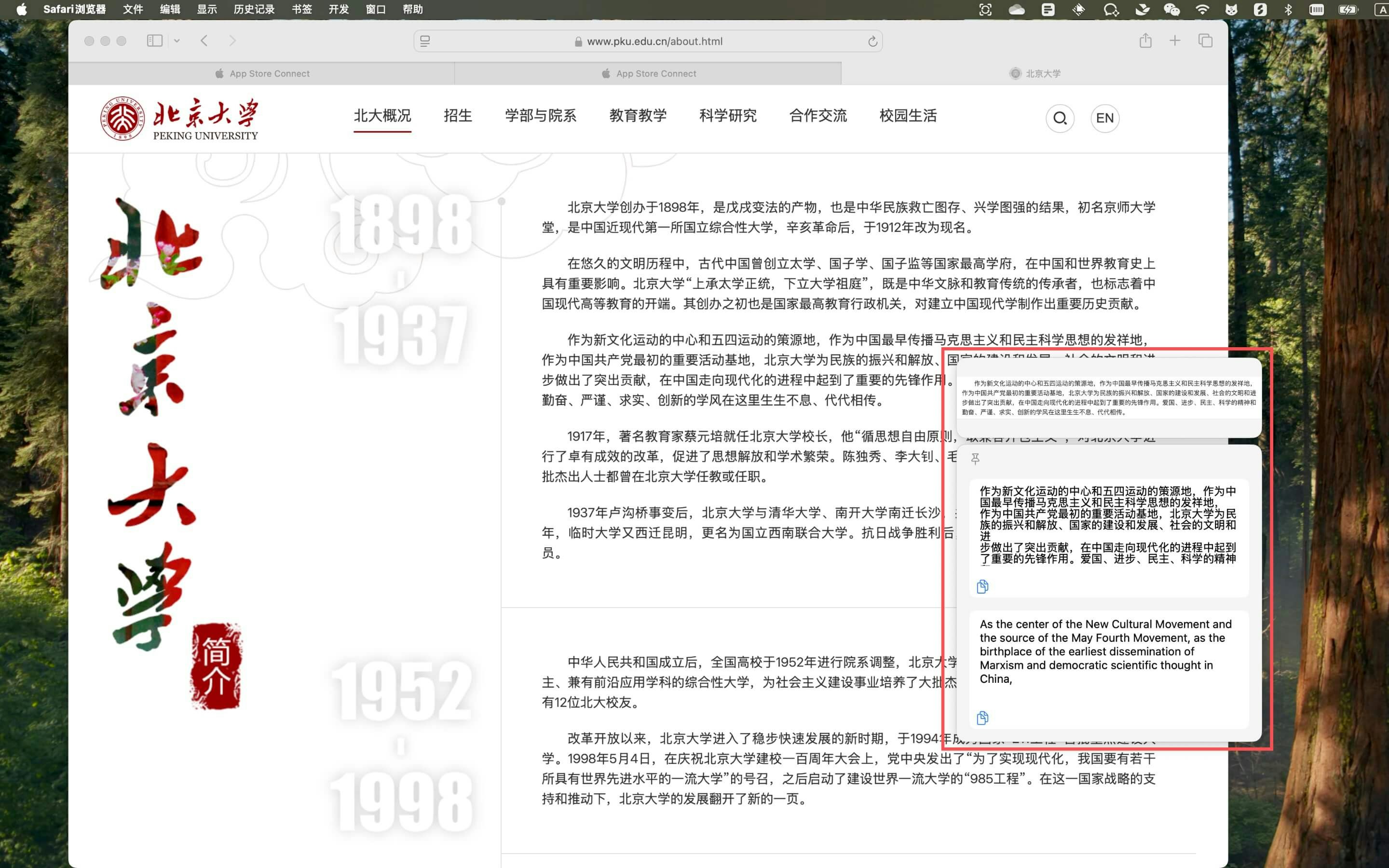
Task: Pin the translation popup window
Action: [975, 459]
